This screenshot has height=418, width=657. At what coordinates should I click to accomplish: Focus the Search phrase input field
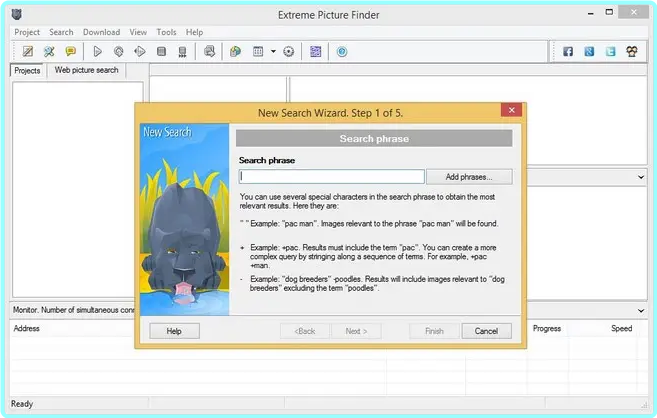click(331, 177)
